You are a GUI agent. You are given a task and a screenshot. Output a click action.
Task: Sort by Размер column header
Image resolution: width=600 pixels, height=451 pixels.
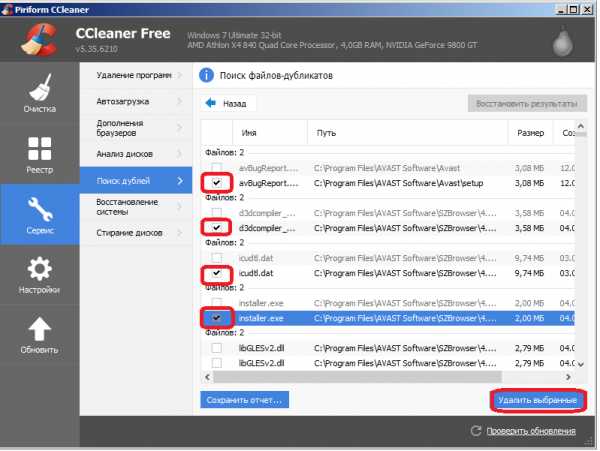[x=530, y=133]
